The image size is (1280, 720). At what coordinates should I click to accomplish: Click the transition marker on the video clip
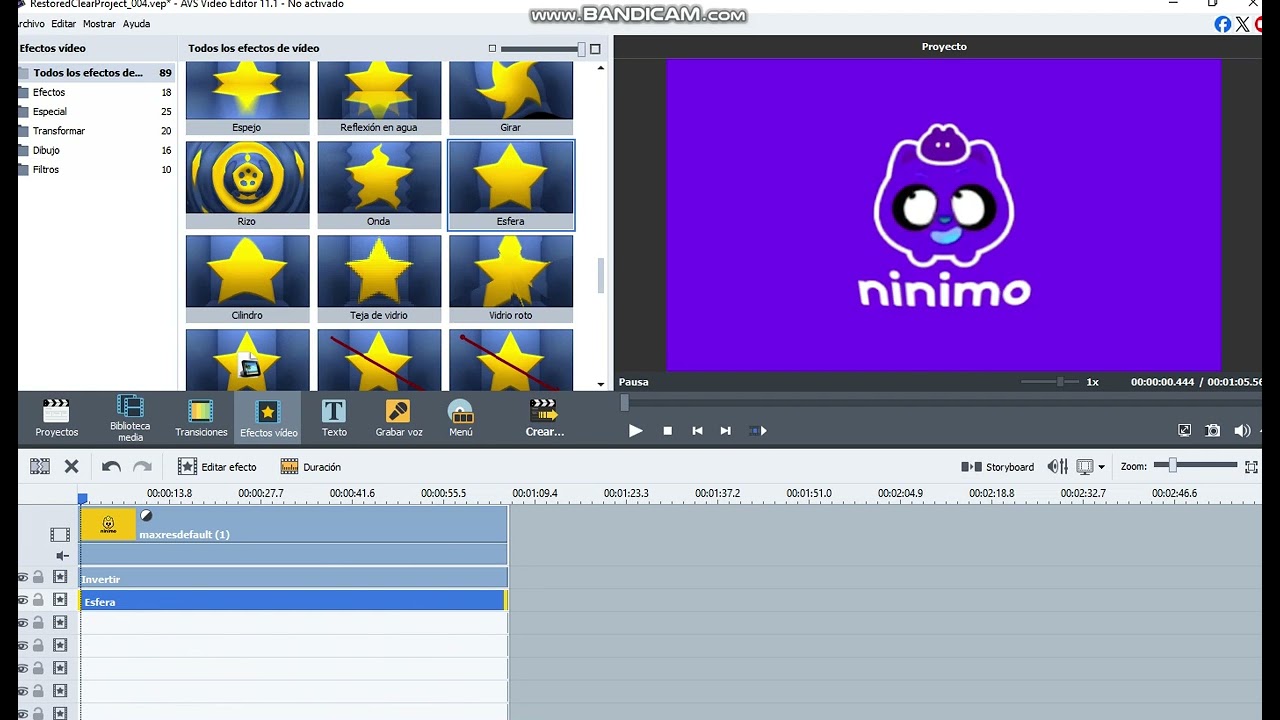pos(146,516)
